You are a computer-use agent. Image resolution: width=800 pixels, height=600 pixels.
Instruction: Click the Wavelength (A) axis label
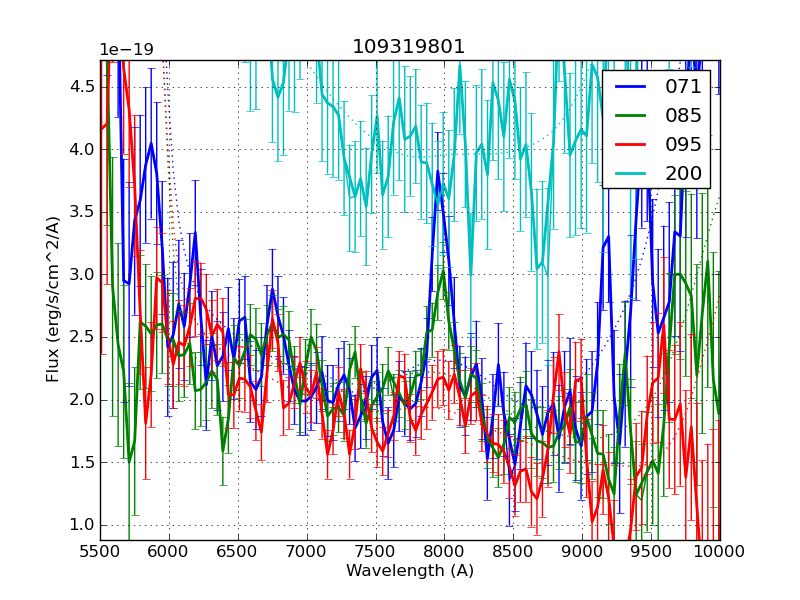coord(410,571)
